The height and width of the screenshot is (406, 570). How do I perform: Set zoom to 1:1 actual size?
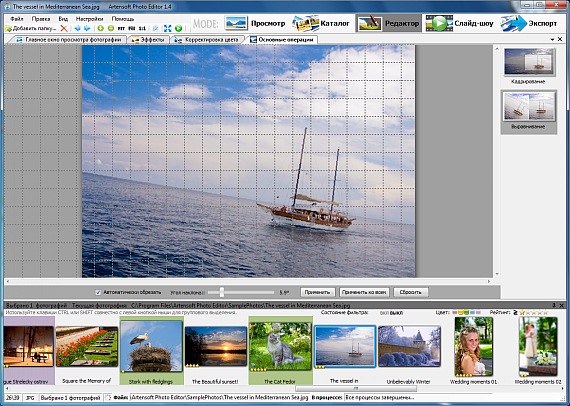(x=142, y=28)
